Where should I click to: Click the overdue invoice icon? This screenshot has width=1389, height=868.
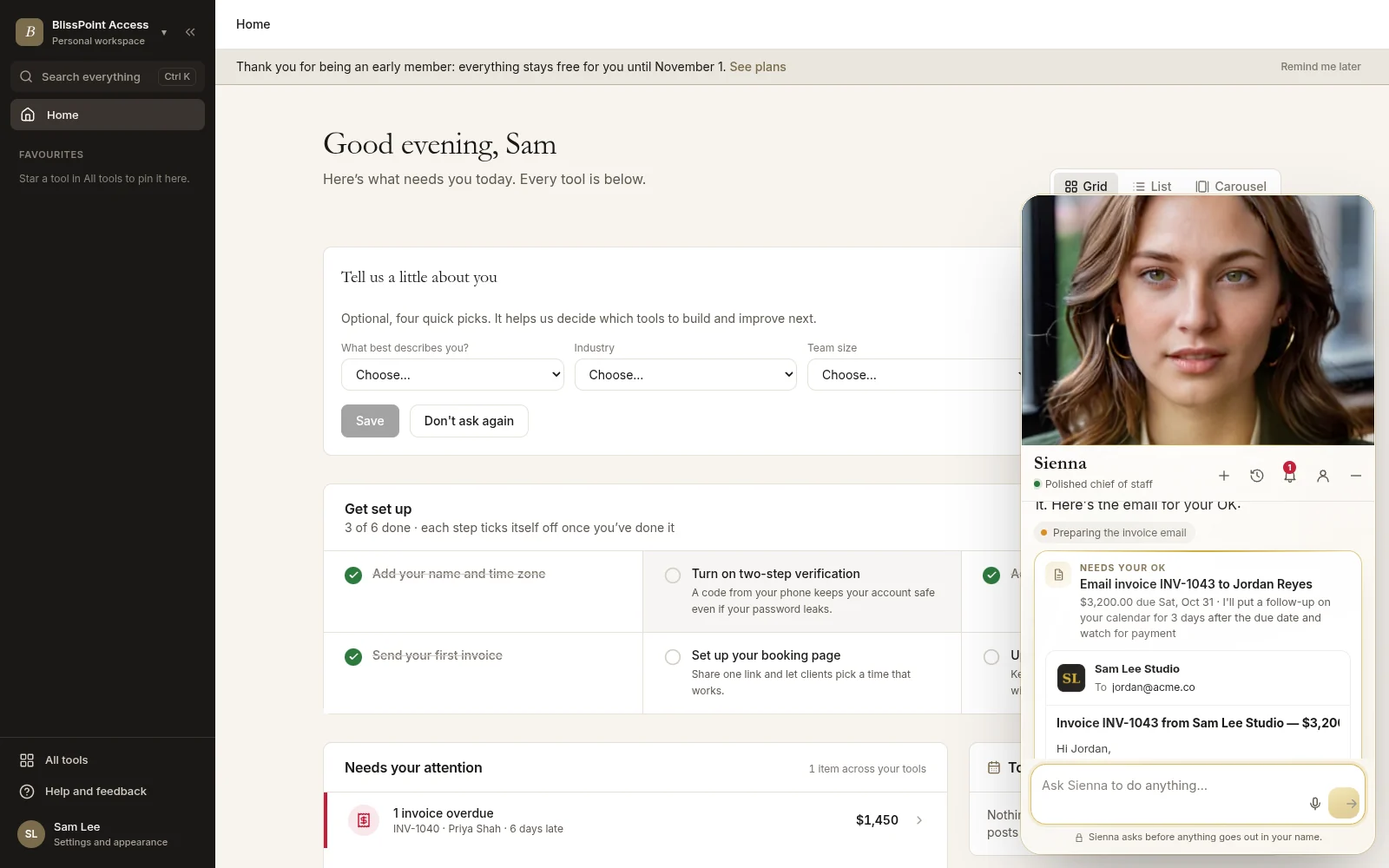[x=364, y=820]
